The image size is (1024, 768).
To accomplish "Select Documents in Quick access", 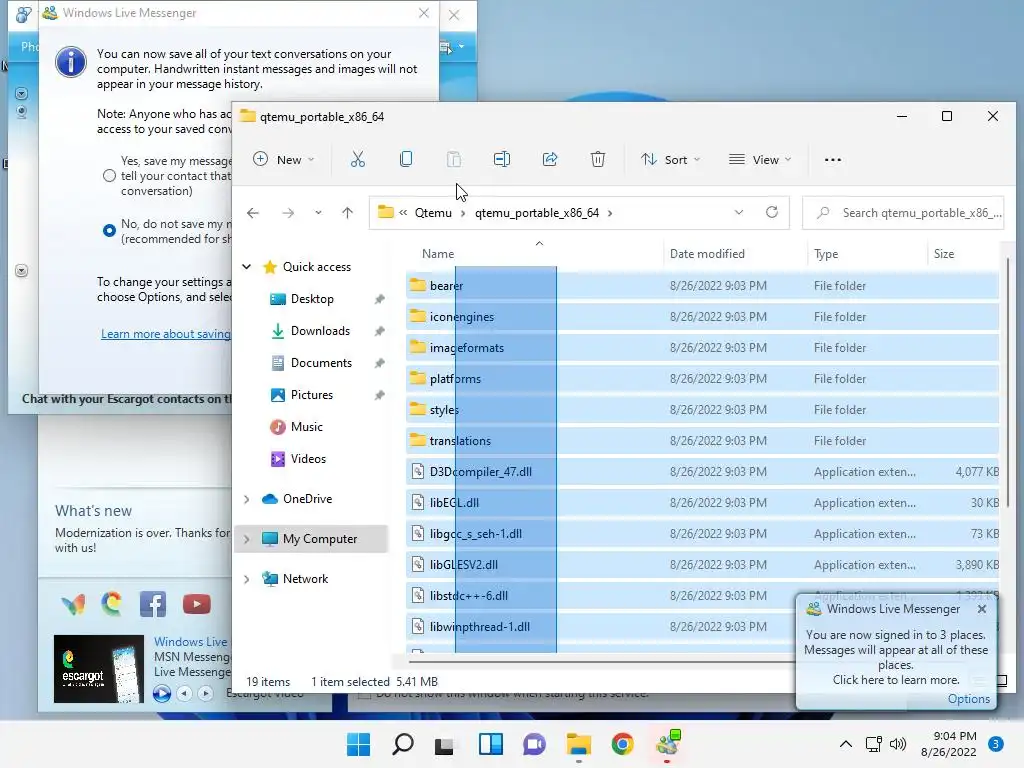I will pyautogui.click(x=321, y=362).
